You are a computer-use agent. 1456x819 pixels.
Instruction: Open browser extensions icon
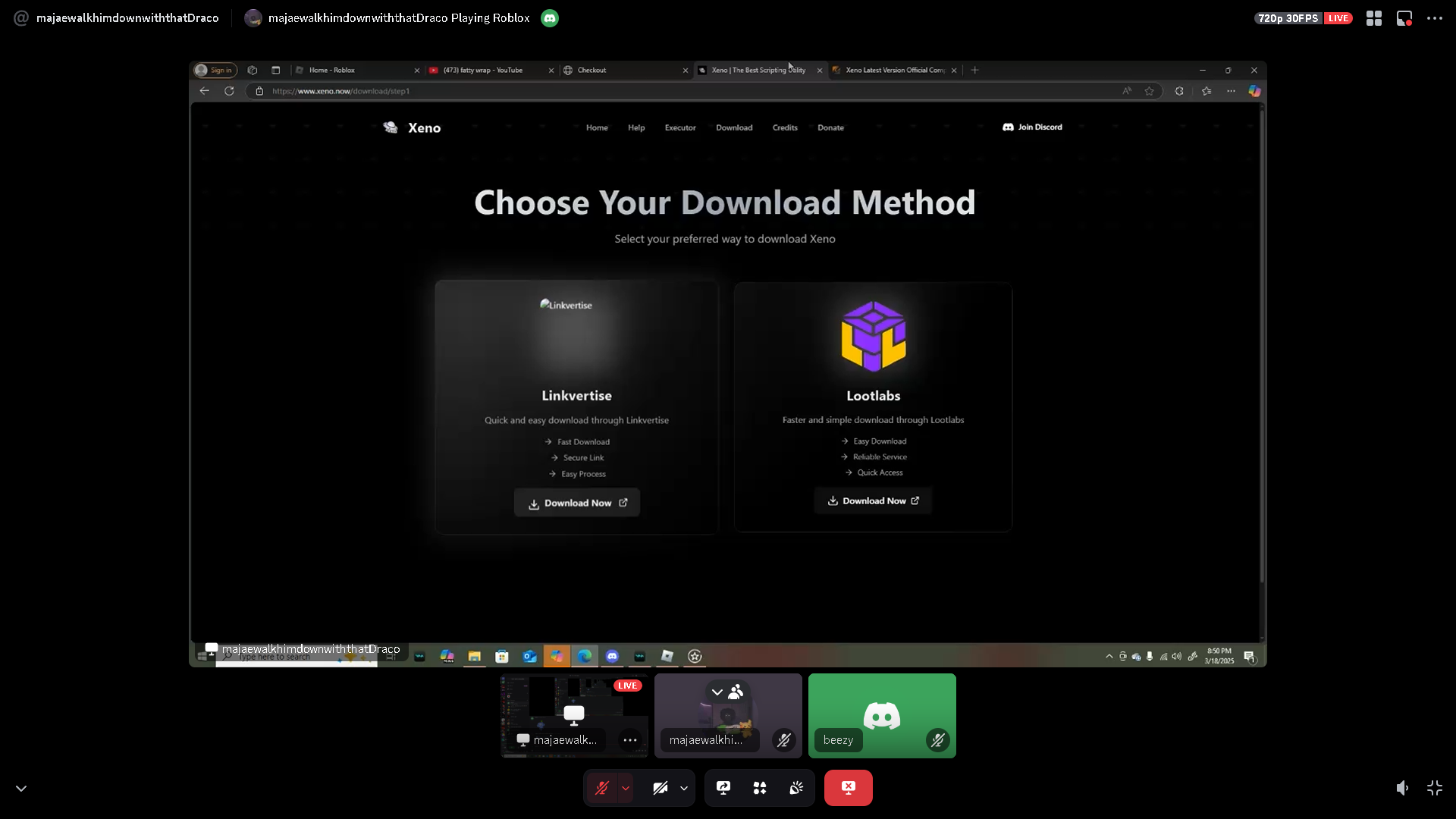click(1179, 91)
